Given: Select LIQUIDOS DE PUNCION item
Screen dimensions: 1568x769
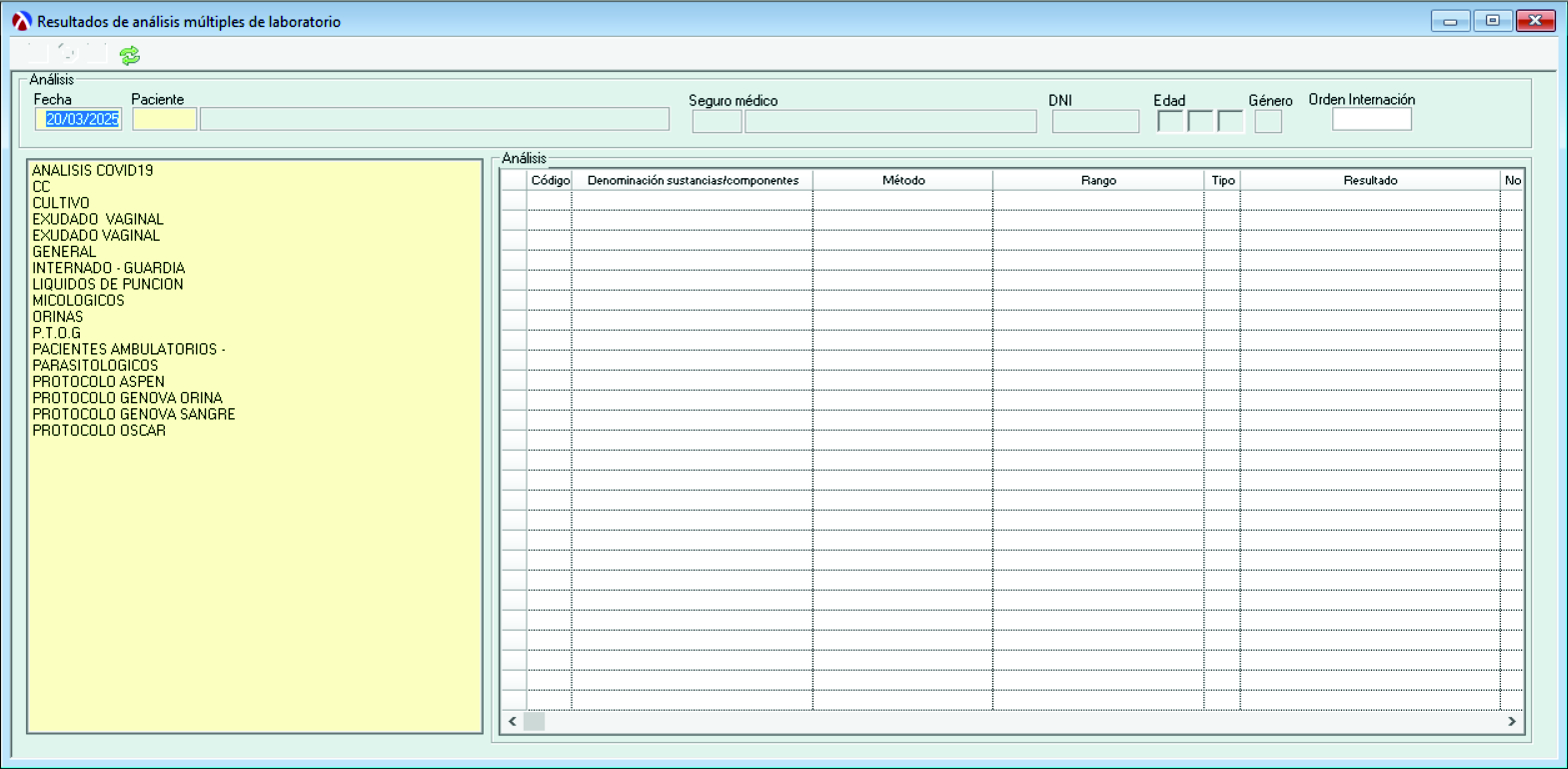Looking at the screenshot, I should (108, 284).
